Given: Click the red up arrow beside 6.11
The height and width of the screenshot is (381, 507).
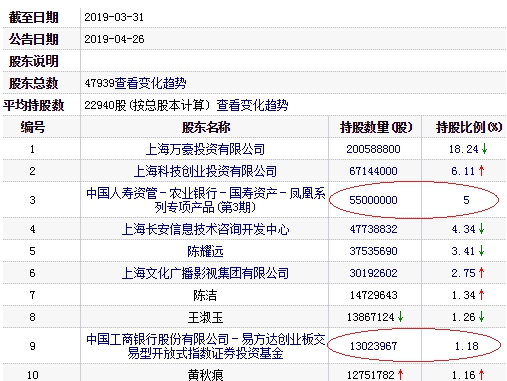Looking at the screenshot, I should [x=481, y=171].
